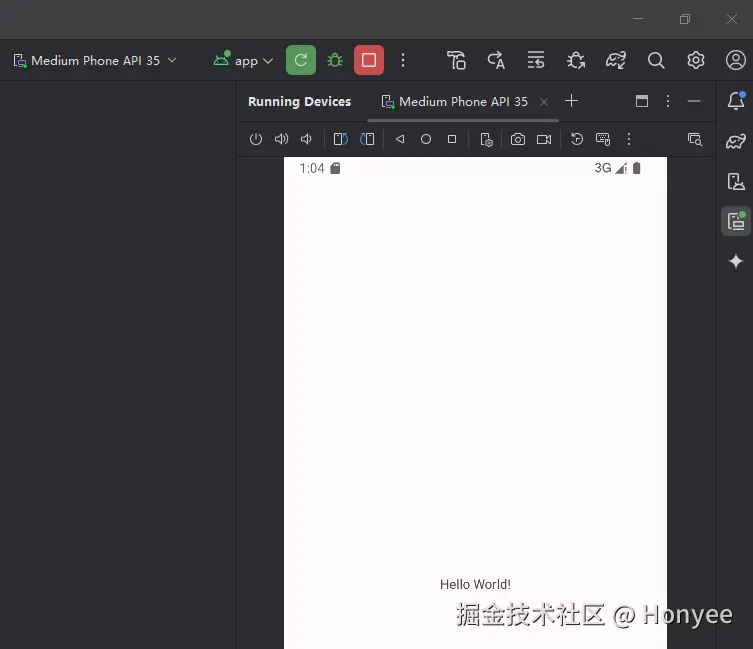Click emulator power button
Viewport: 753px width, 649px height.
[256, 139]
